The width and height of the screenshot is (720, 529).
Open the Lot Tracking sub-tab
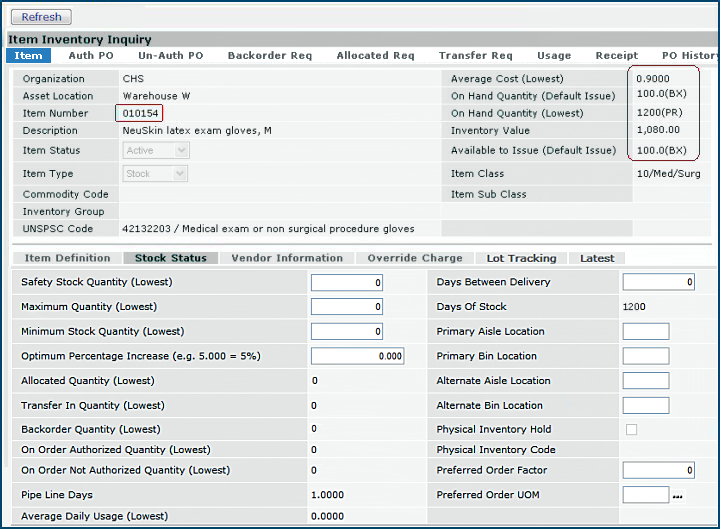[521, 258]
